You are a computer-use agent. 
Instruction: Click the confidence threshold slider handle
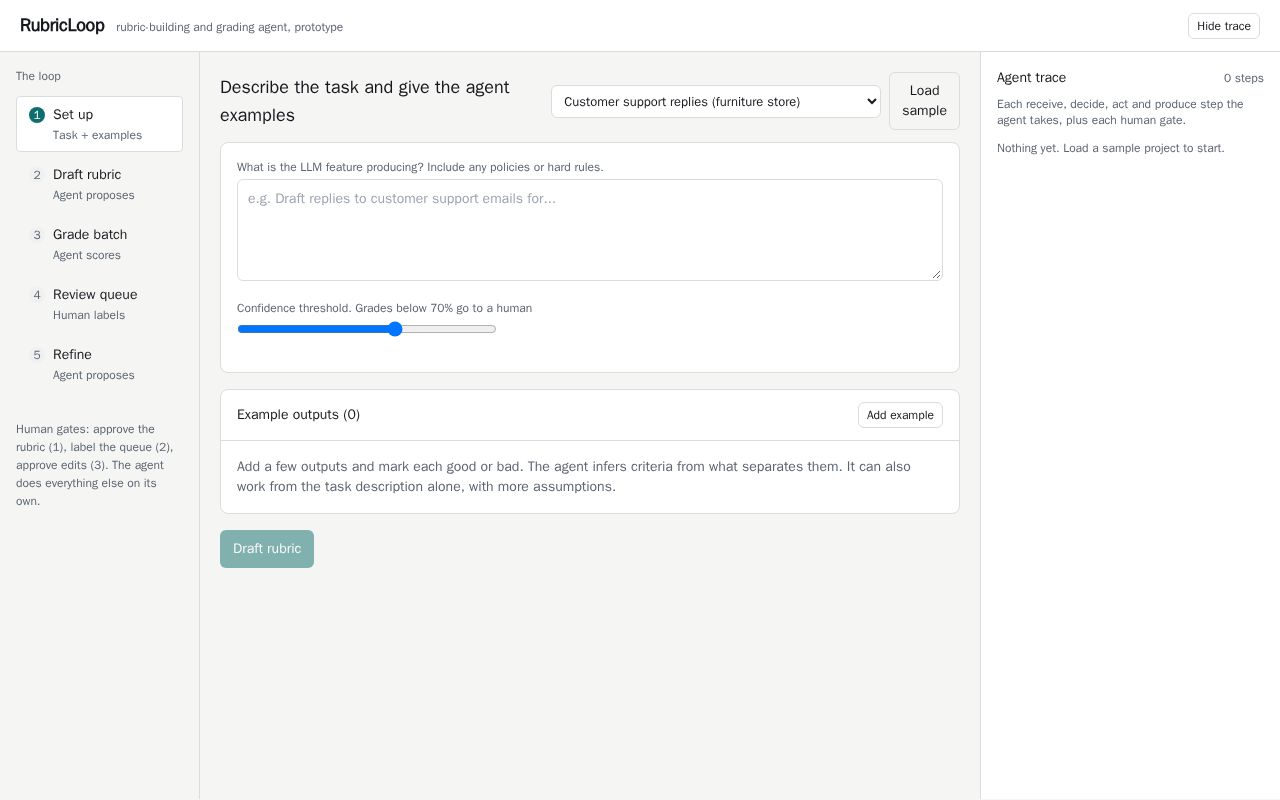tap(395, 329)
